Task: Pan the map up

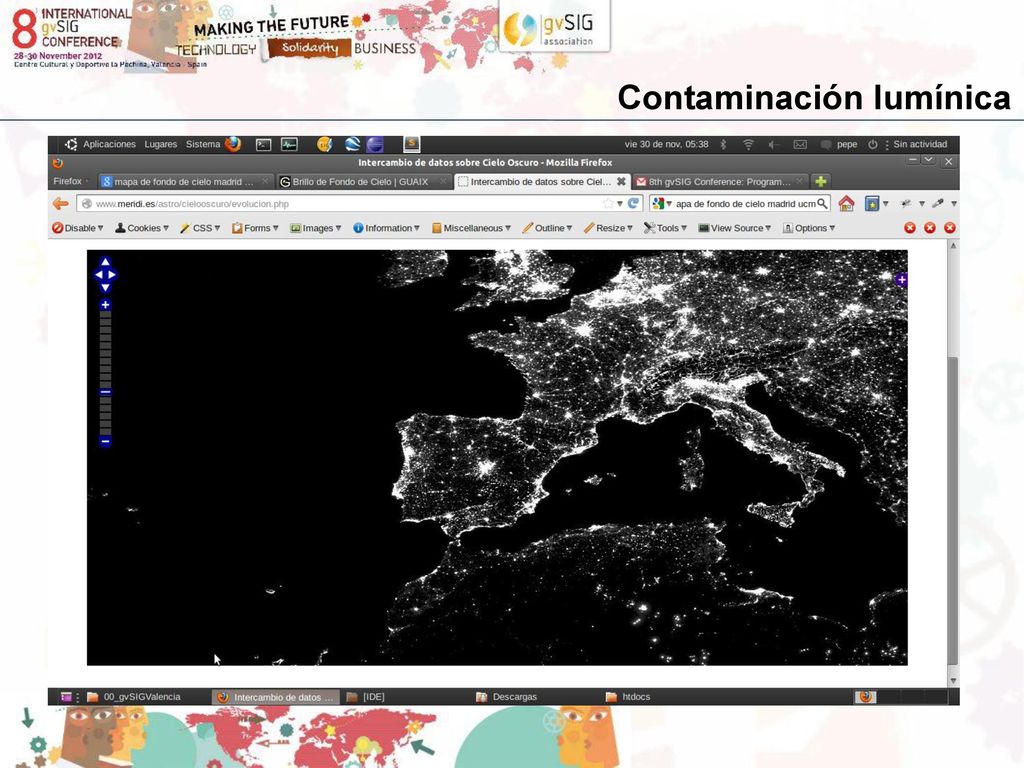Action: pos(105,262)
